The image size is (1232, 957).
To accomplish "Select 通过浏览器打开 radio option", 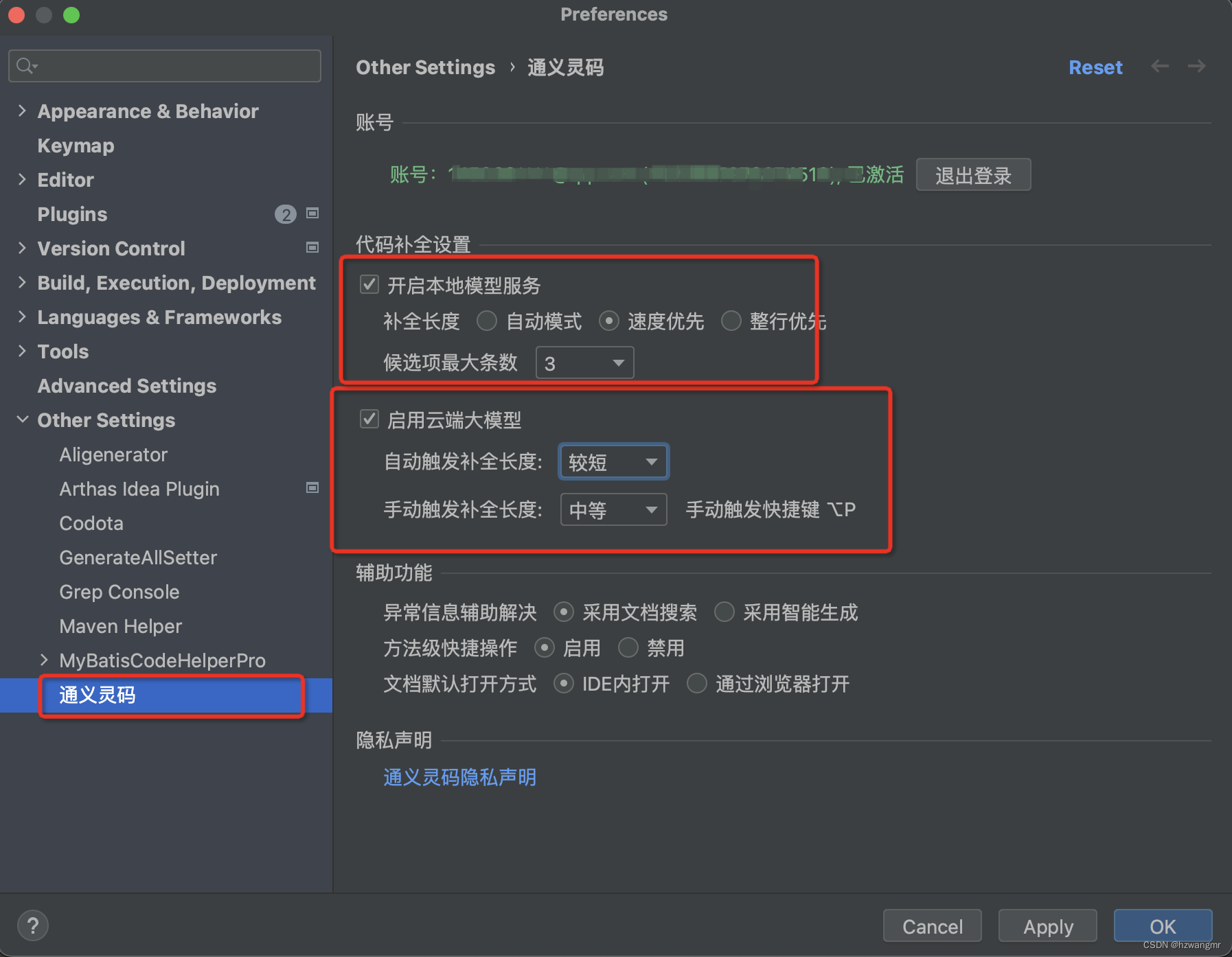I will (x=696, y=683).
